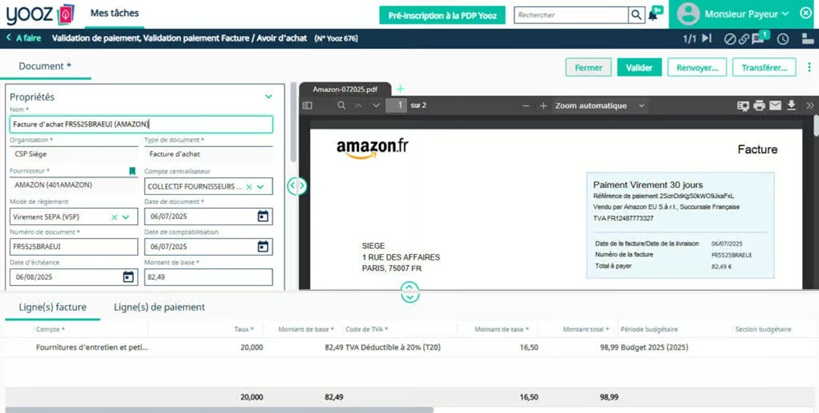The height and width of the screenshot is (413, 819).
Task: Download the PDF invoice
Action: click(791, 106)
